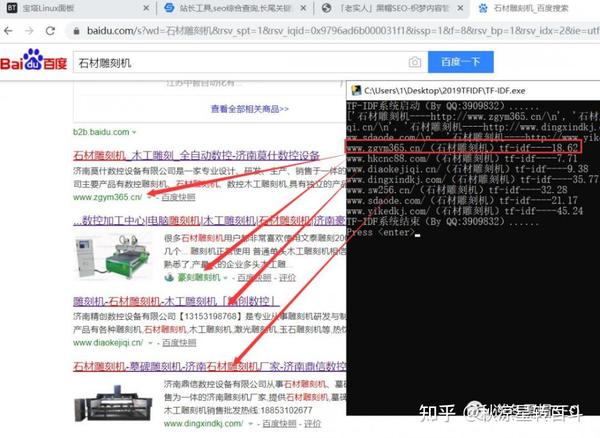The height and width of the screenshot is (438, 600).
Task: Click the address bar lock icon
Action: (x=77, y=31)
